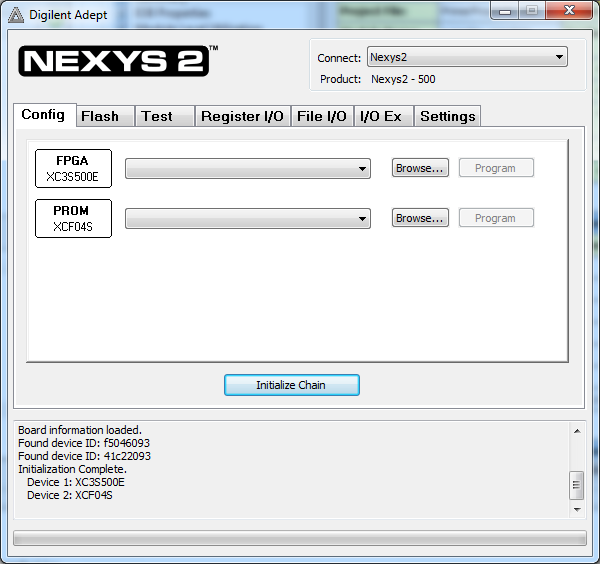Select the FPGA XC3S500E device box

point(73,168)
